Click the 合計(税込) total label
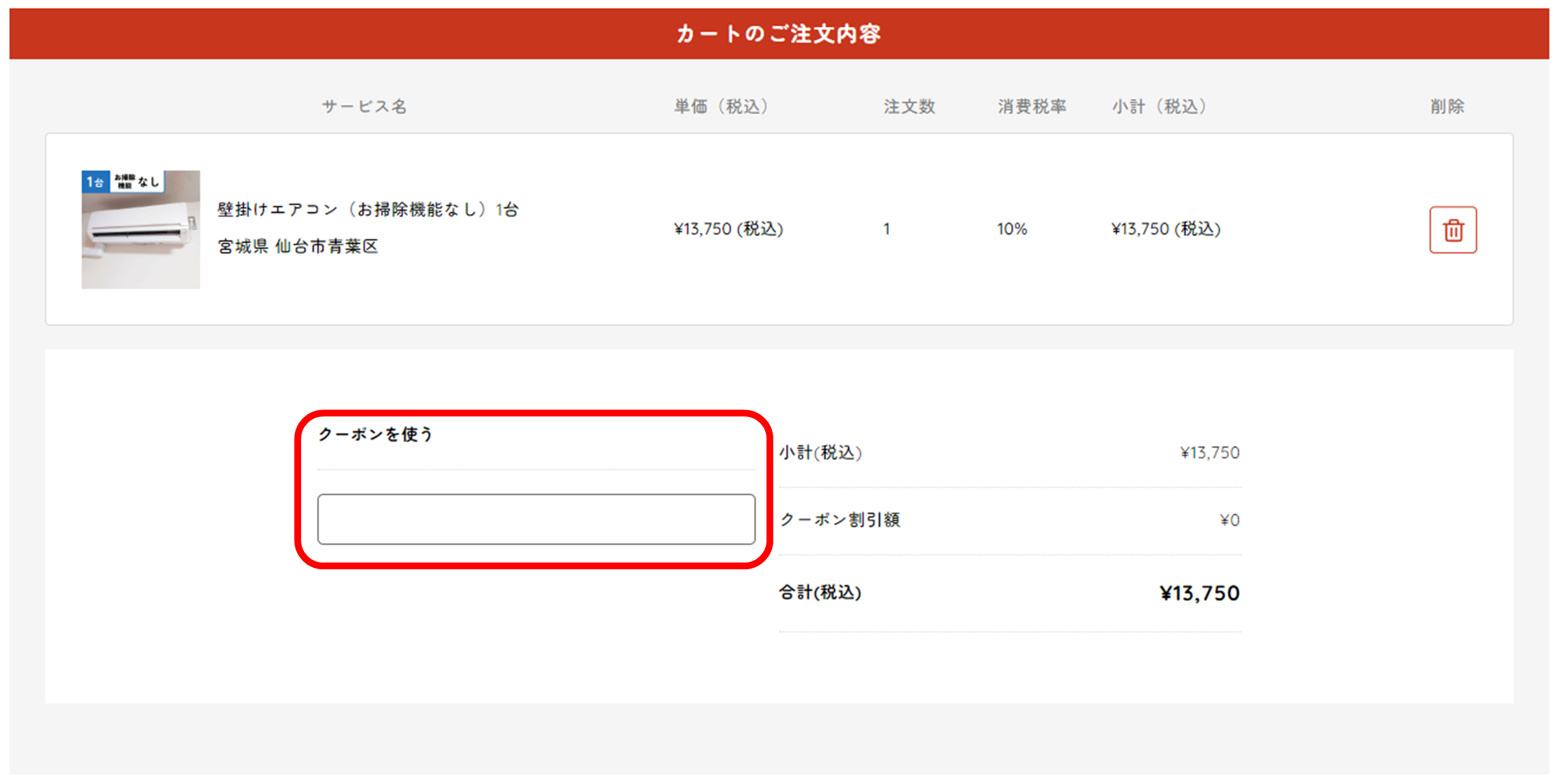This screenshot has width=1560, height=784. tap(820, 592)
